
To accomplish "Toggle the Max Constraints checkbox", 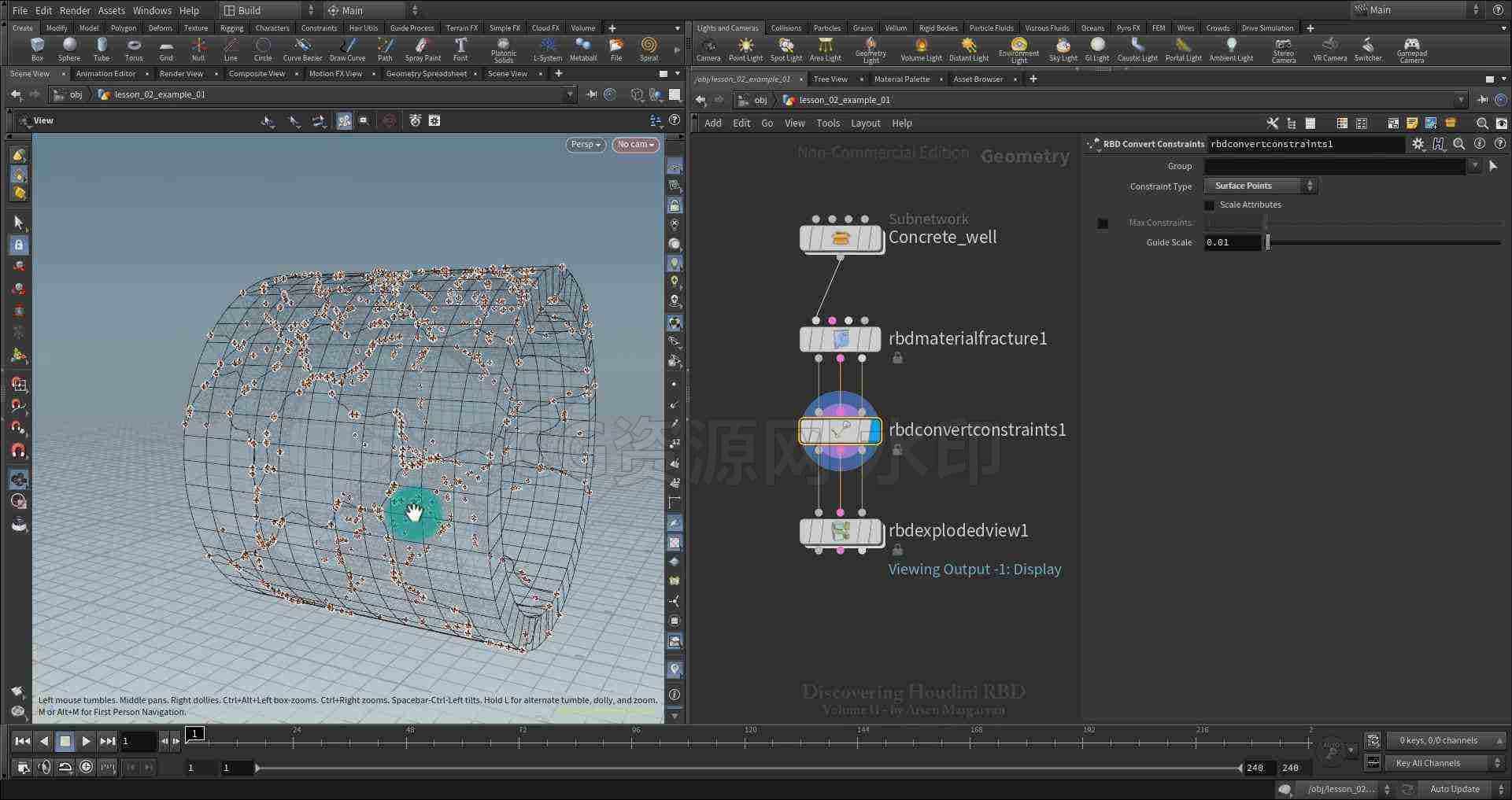I will pyautogui.click(x=1103, y=223).
